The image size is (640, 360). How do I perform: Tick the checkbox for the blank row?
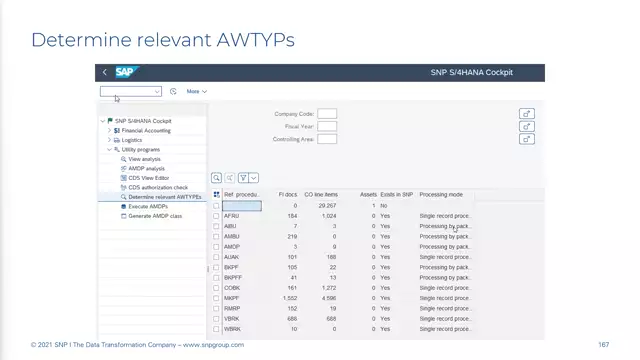pyautogui.click(x=216, y=206)
